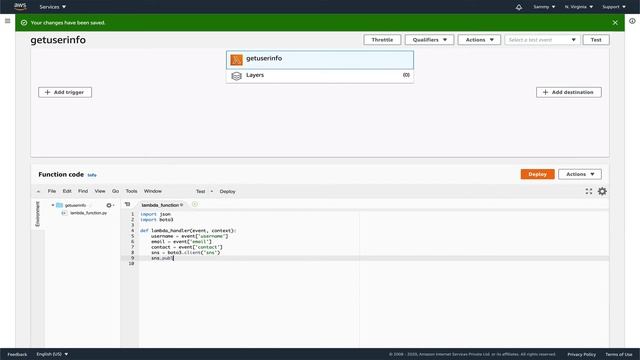640x360 pixels.
Task: Open the notifications bell icon
Action: 518,7
